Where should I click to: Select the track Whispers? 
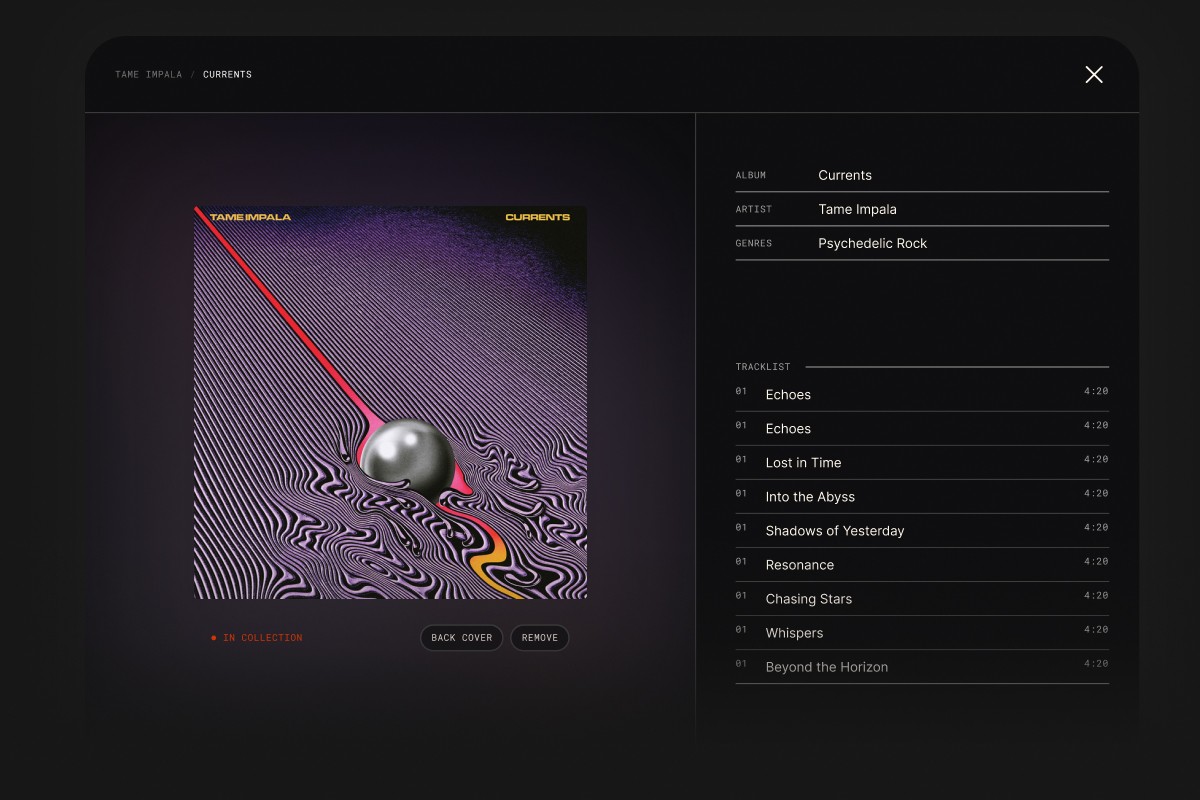point(794,632)
